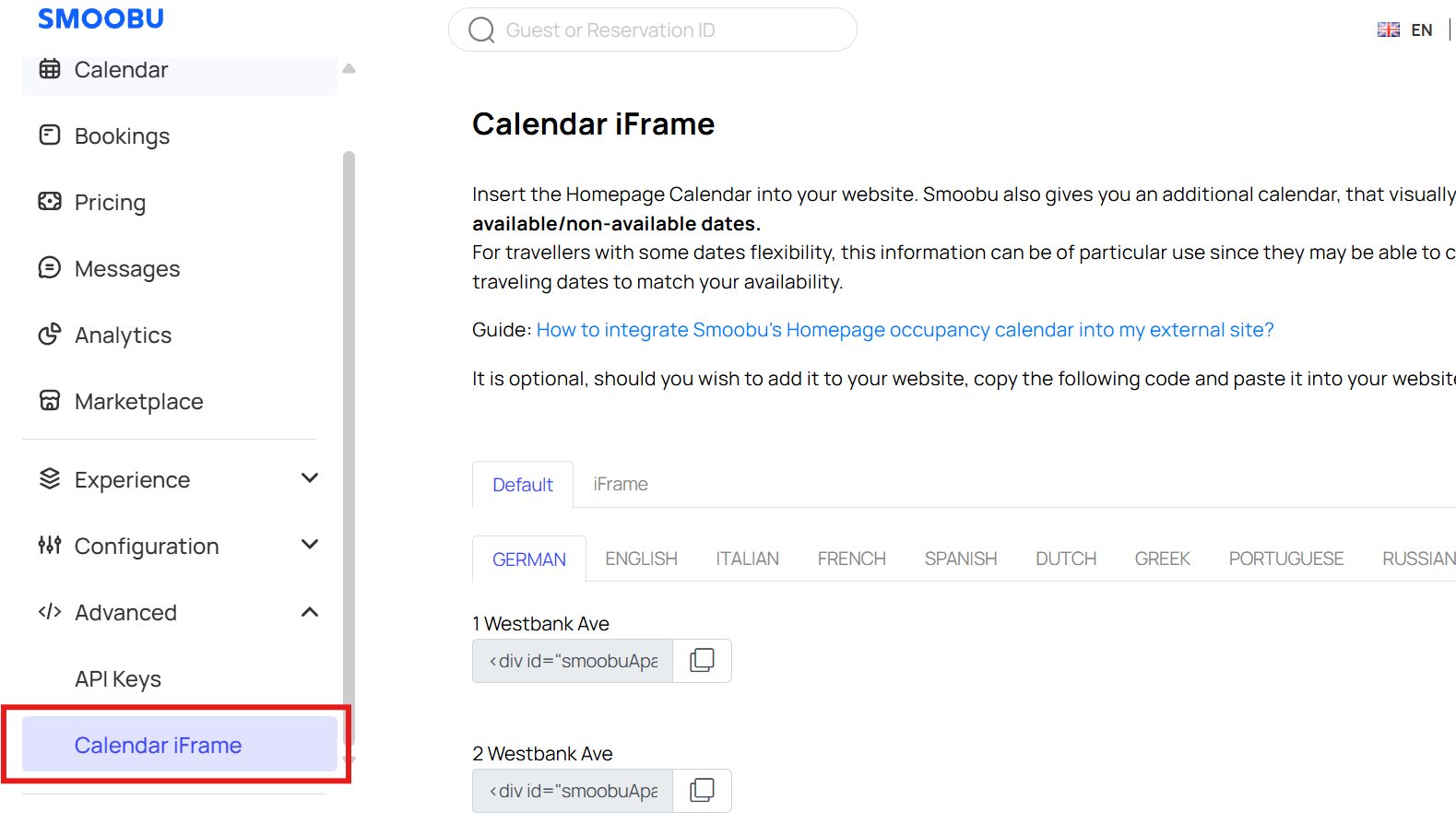Open API Keys in the sidebar
The width and height of the screenshot is (1456, 824).
(x=118, y=679)
